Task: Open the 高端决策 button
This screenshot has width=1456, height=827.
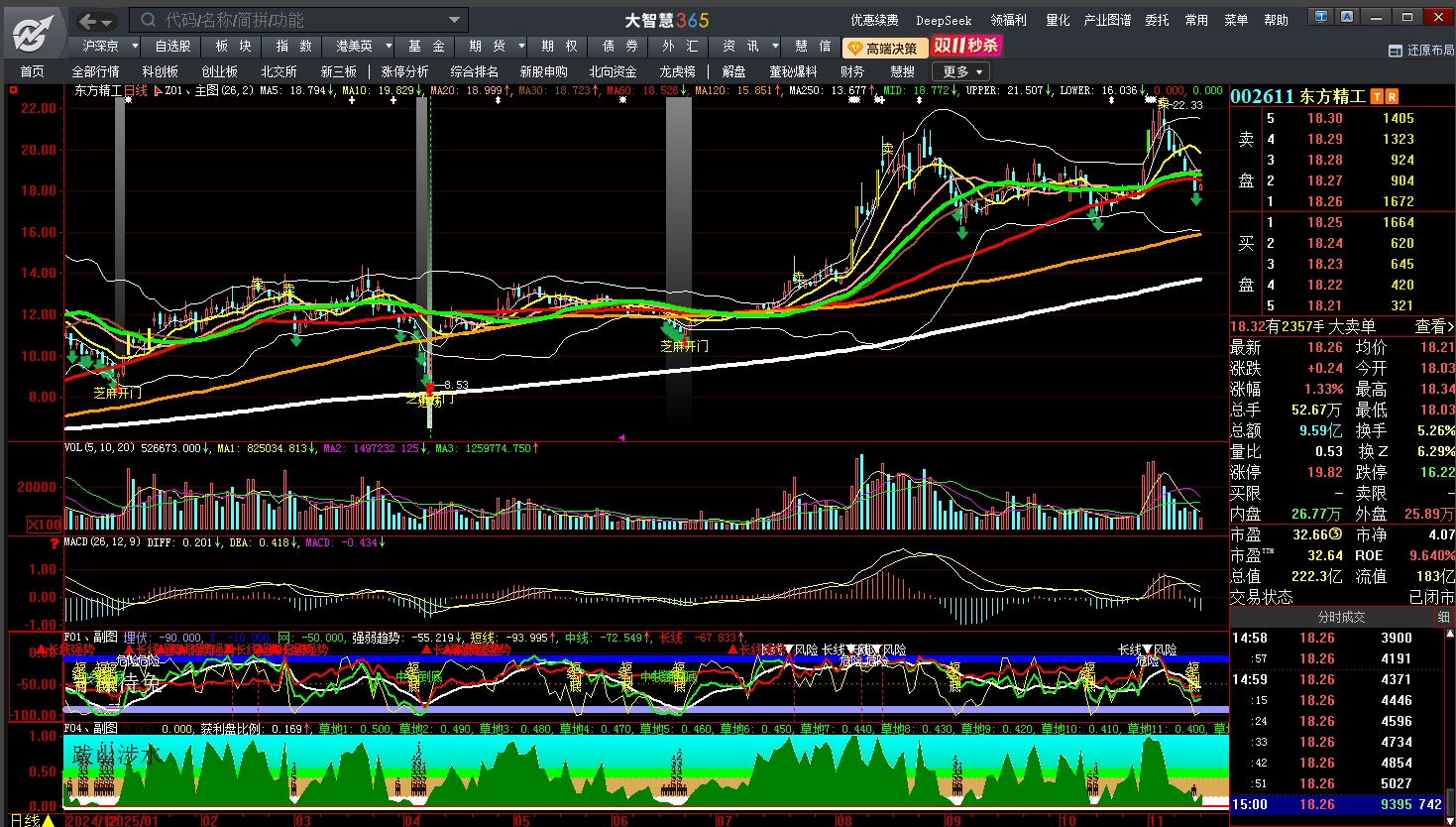Action: pyautogui.click(x=884, y=48)
